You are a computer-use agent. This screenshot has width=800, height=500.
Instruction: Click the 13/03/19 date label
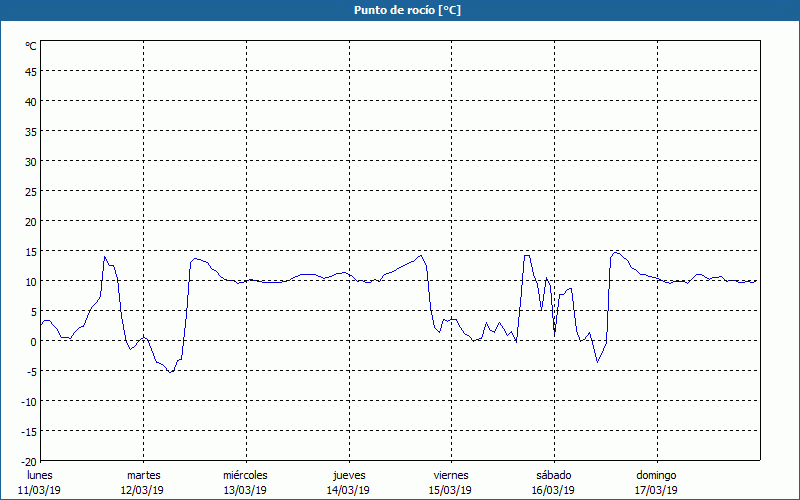245,490
